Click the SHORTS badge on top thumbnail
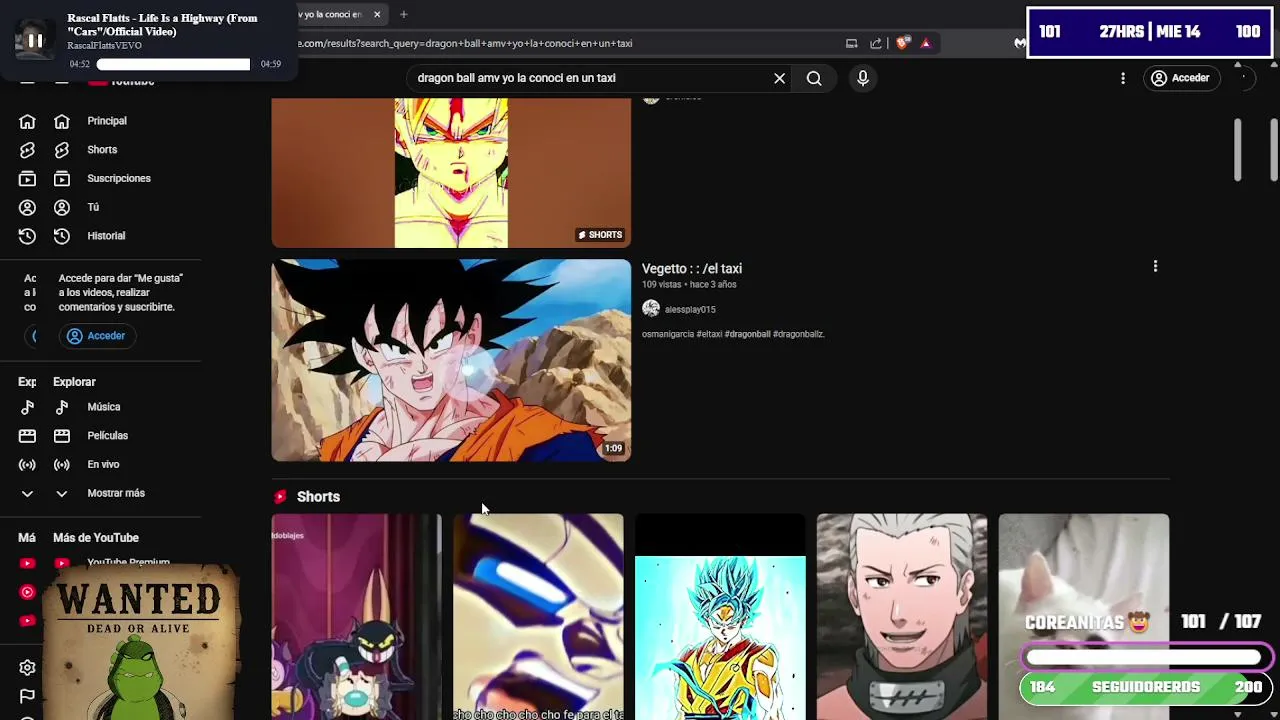The width and height of the screenshot is (1280, 720). (600, 235)
